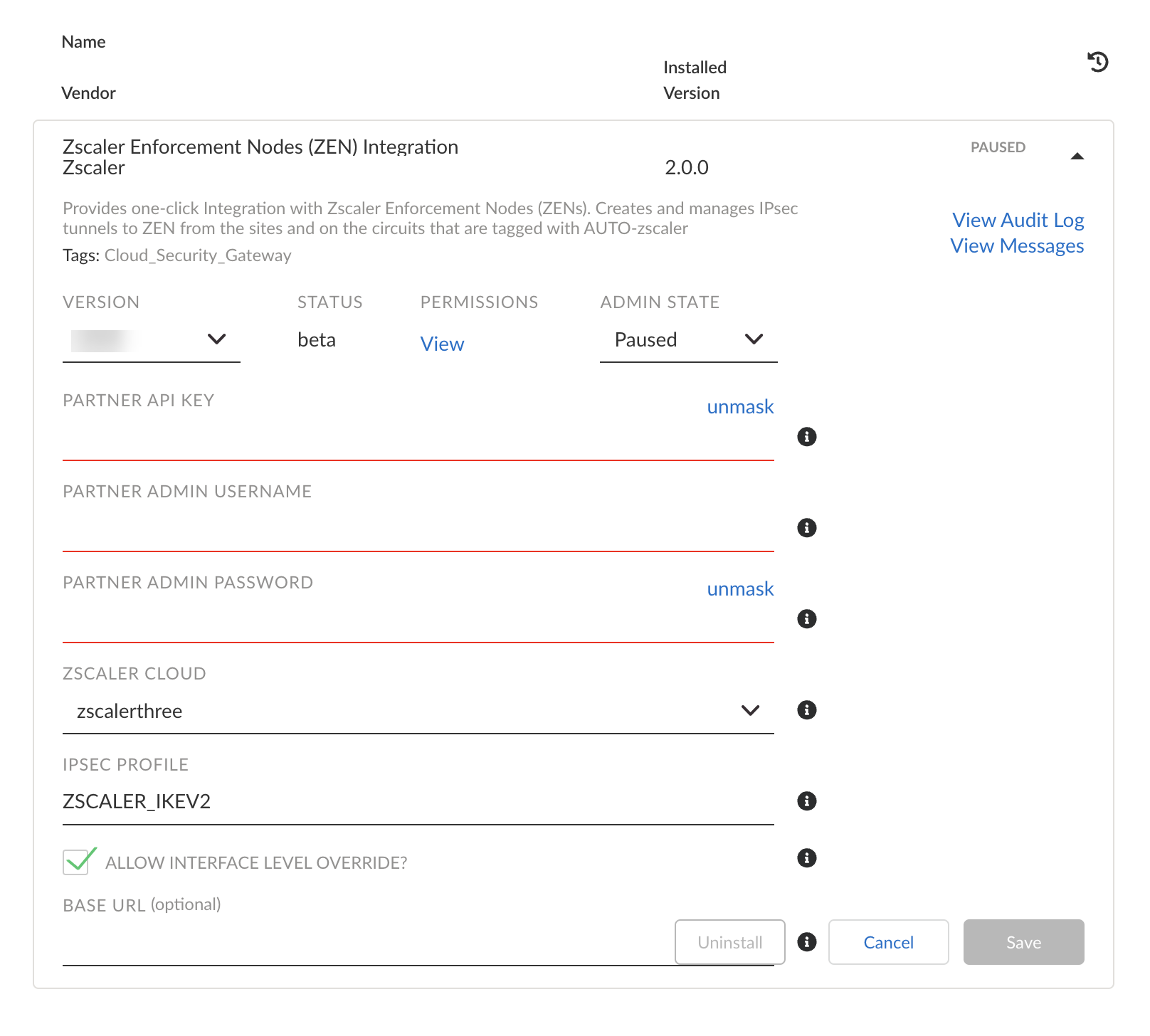This screenshot has width=1150, height=1036.
Task: View the integration permissions
Action: pyautogui.click(x=442, y=344)
